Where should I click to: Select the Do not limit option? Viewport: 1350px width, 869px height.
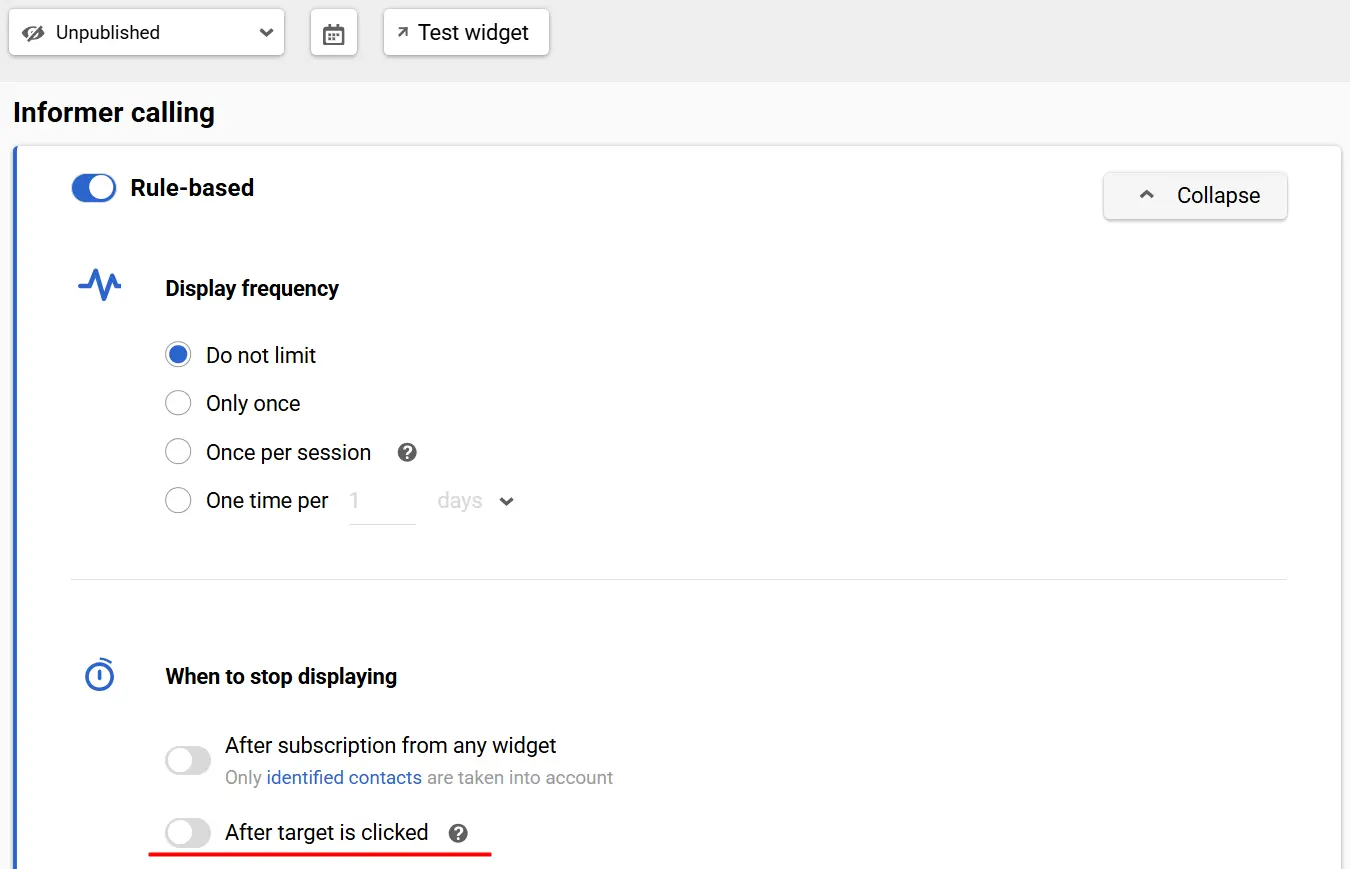pyautogui.click(x=178, y=355)
